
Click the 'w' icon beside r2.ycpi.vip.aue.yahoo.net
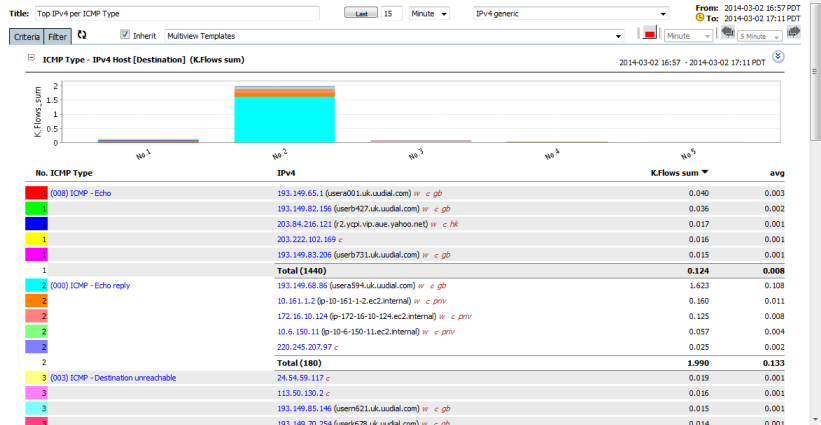pos(434,225)
